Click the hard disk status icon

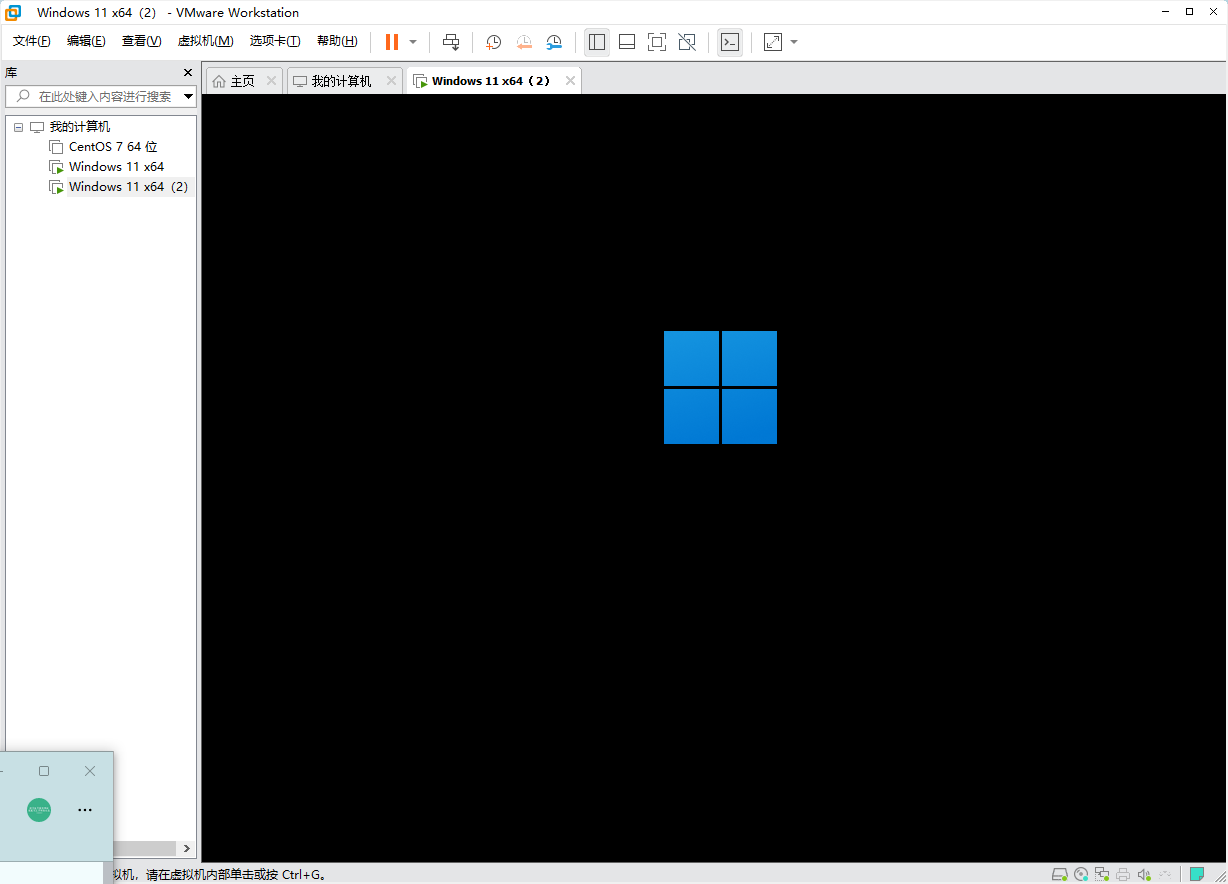coord(1059,874)
